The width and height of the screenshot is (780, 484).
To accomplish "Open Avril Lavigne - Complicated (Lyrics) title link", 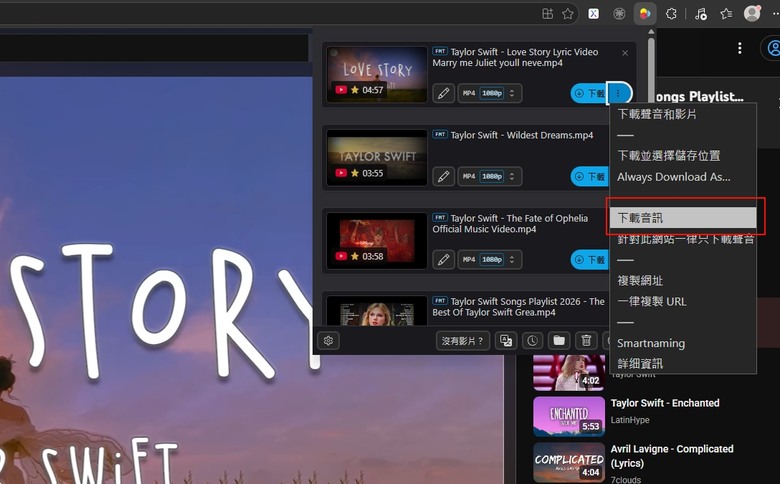I will click(672, 456).
